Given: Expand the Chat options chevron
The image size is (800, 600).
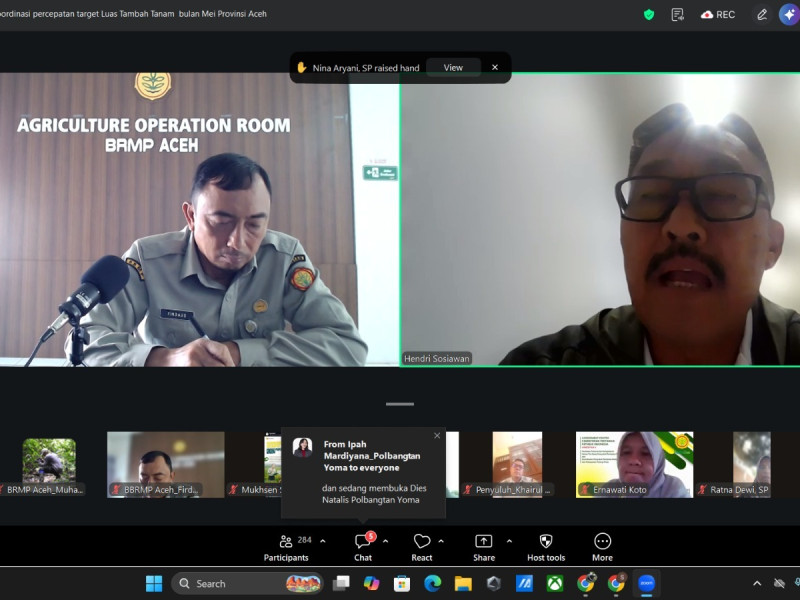Looking at the screenshot, I should click(385, 541).
